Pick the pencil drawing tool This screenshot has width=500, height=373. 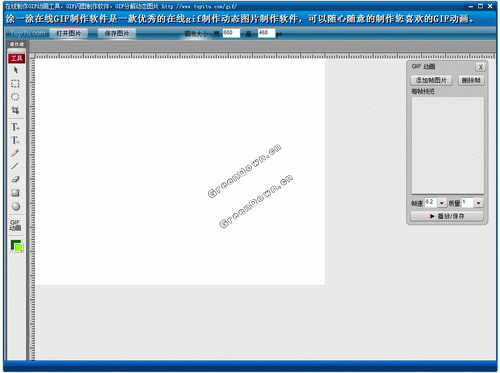[15, 153]
